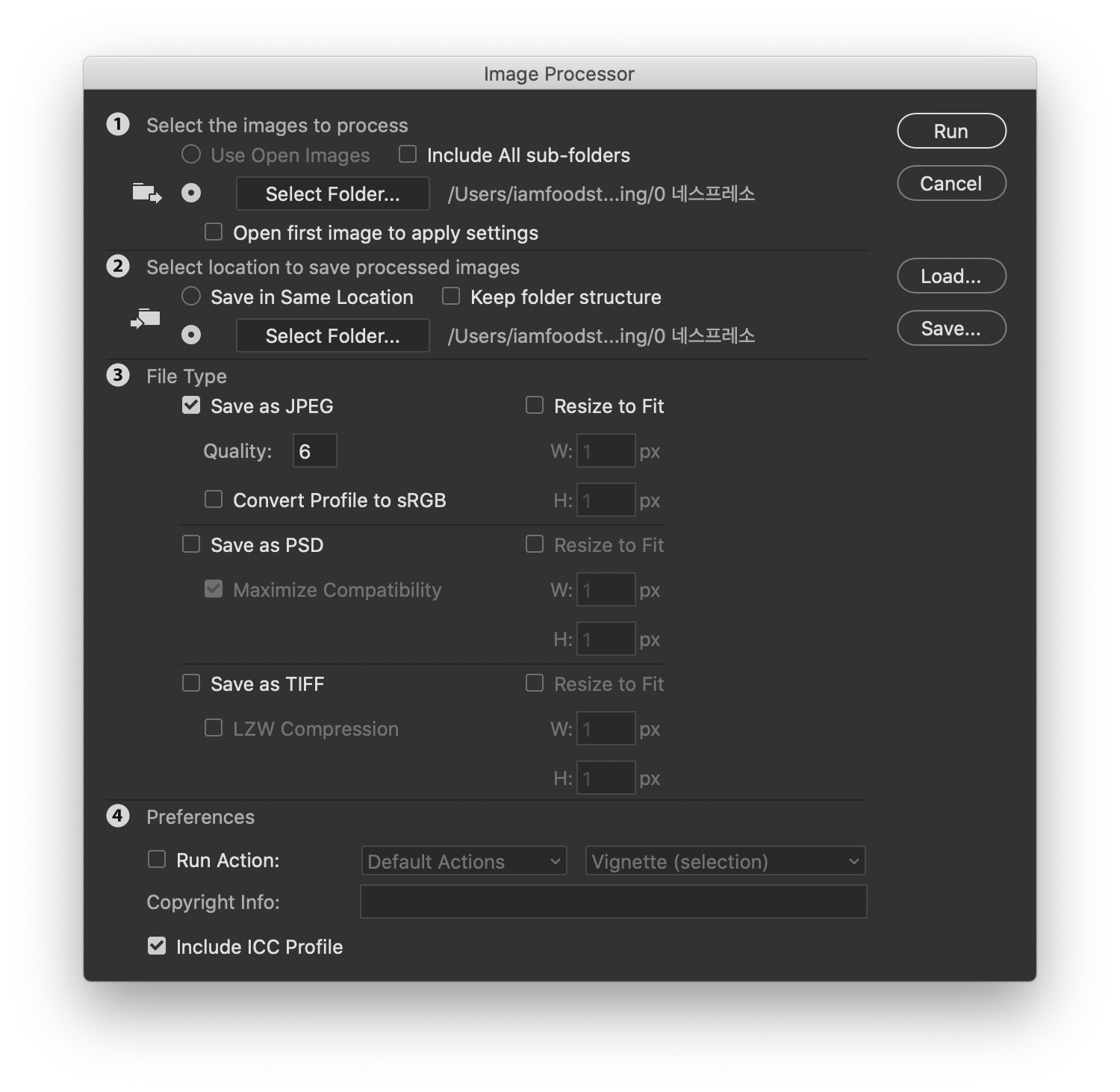Uncheck the Save as JPEG checkbox

pos(191,405)
